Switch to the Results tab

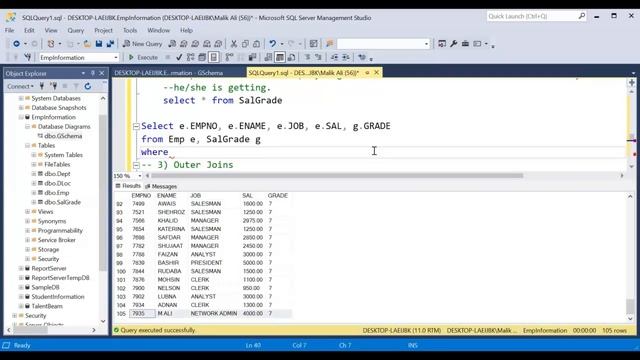[x=128, y=186]
